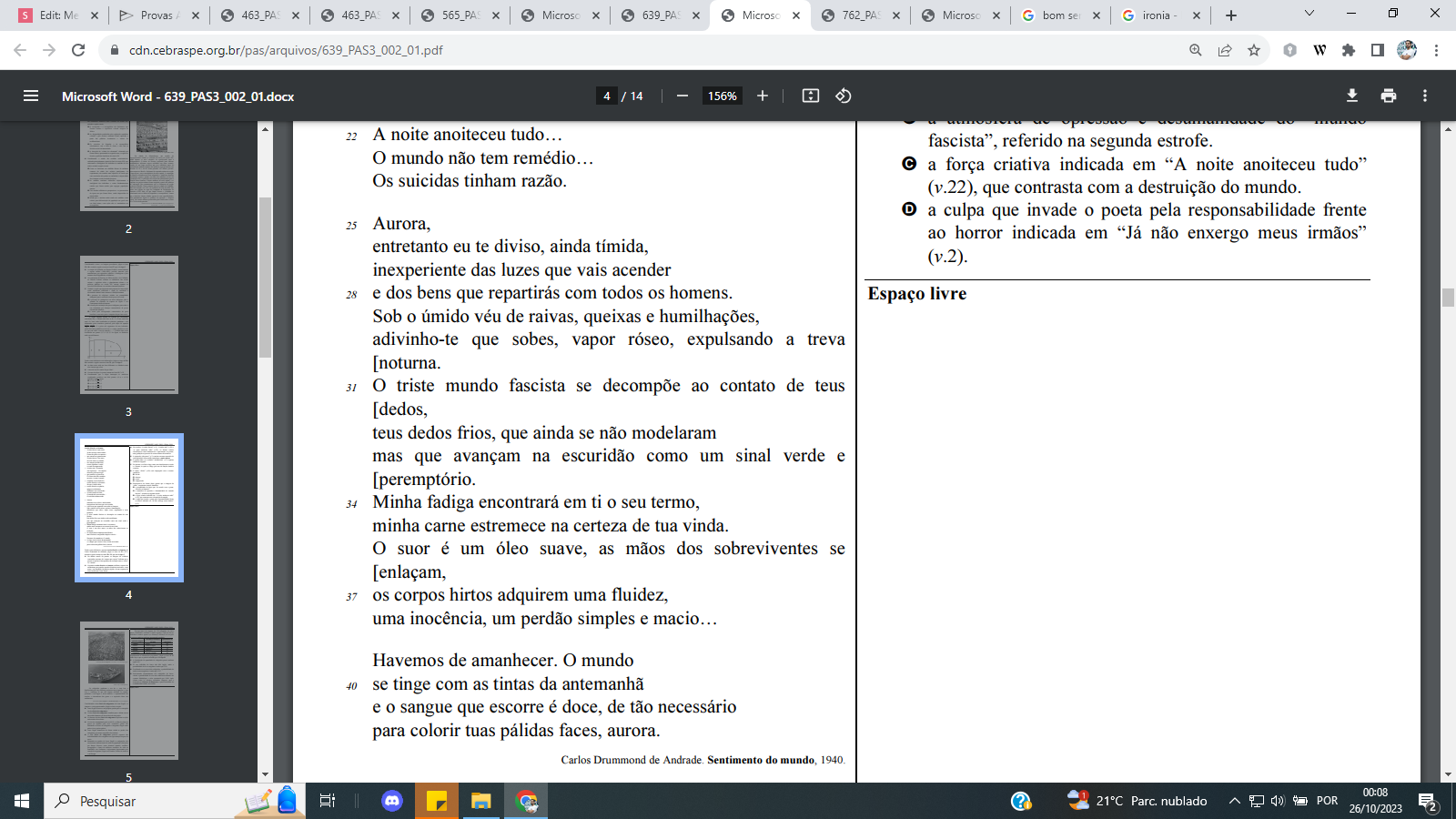Open the Windows Start menu
Screen dimensions: 1456x819
(x=22, y=801)
